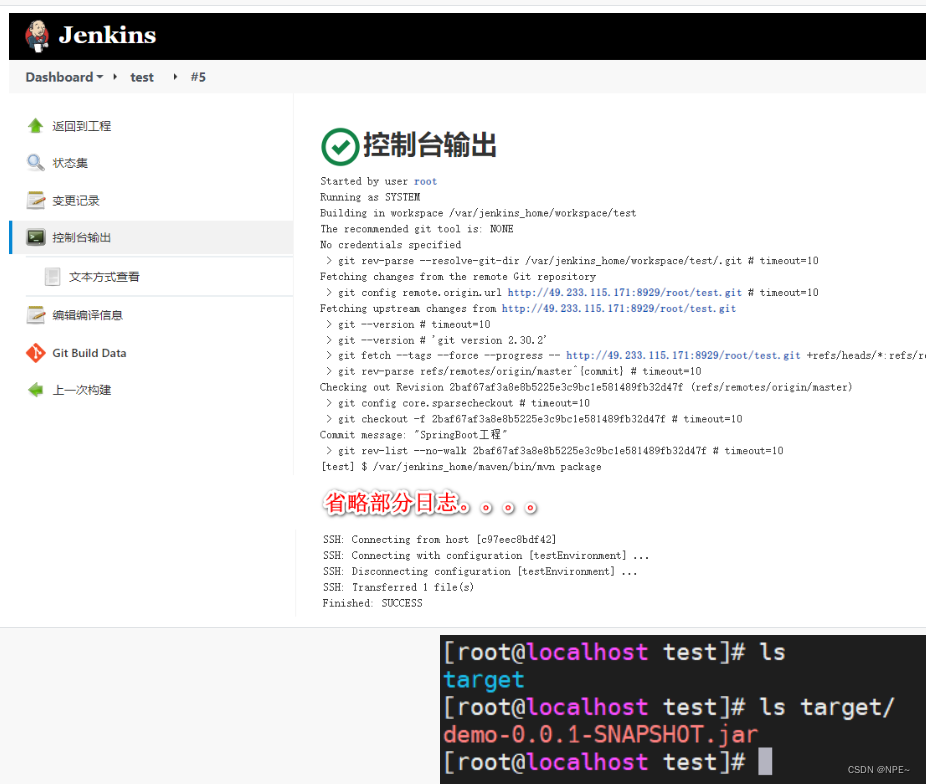926x784 pixels.
Task: Click the magnifier icon for 状态集
Action: (35, 162)
